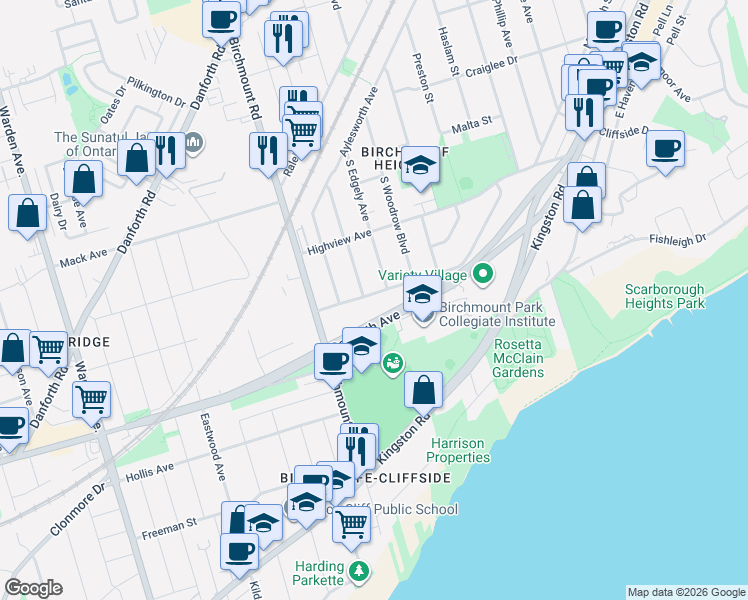Screen dimensions: 748x600
Task: Click the Haslam St street label
Action: (448, 51)
